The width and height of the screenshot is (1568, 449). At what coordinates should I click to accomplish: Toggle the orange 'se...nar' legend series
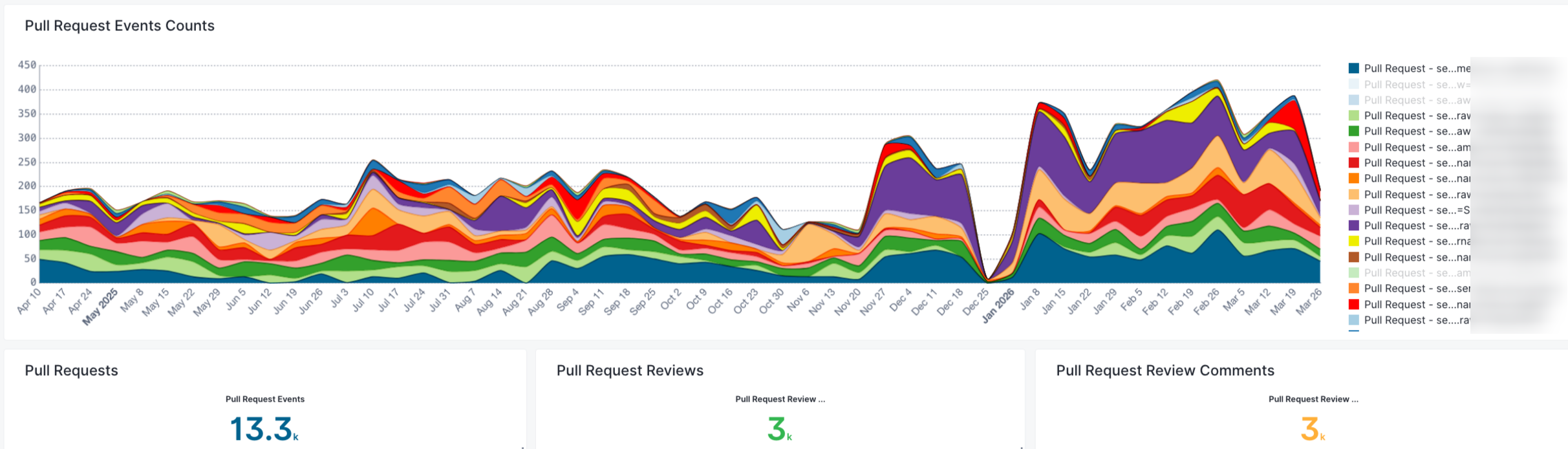coord(1409,179)
